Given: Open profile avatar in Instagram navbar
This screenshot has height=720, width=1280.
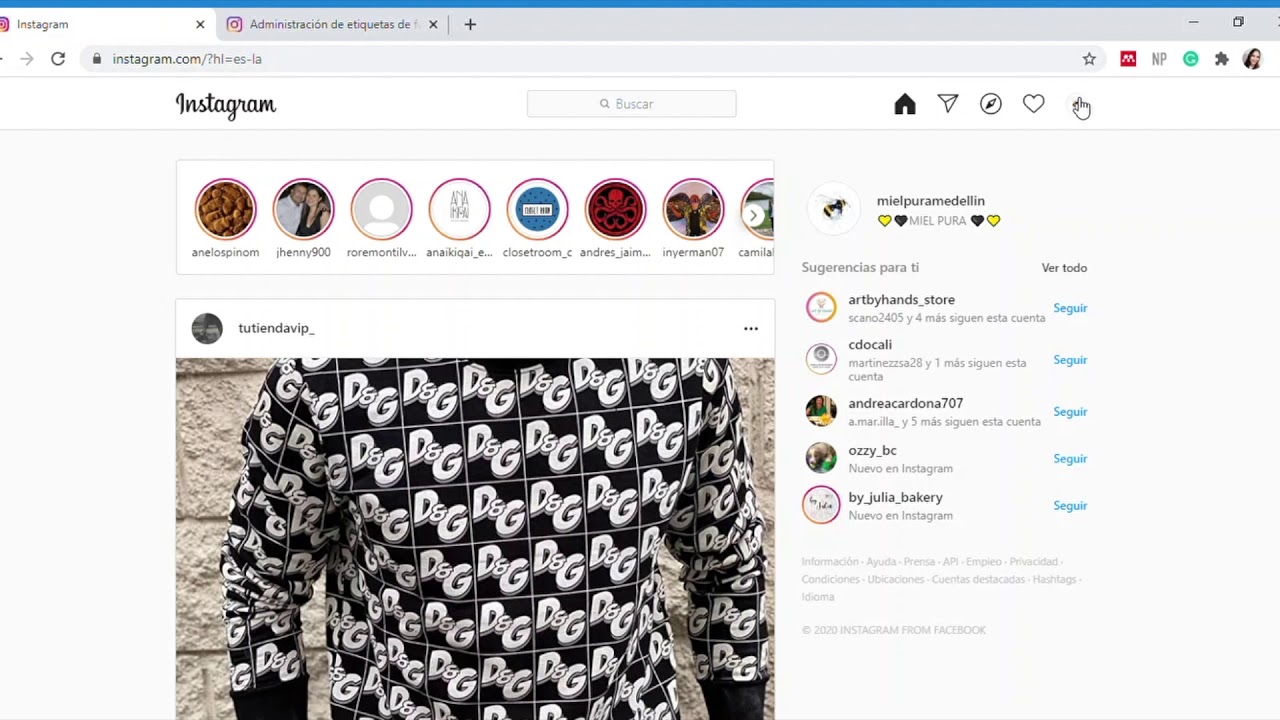Looking at the screenshot, I should point(1077,104).
